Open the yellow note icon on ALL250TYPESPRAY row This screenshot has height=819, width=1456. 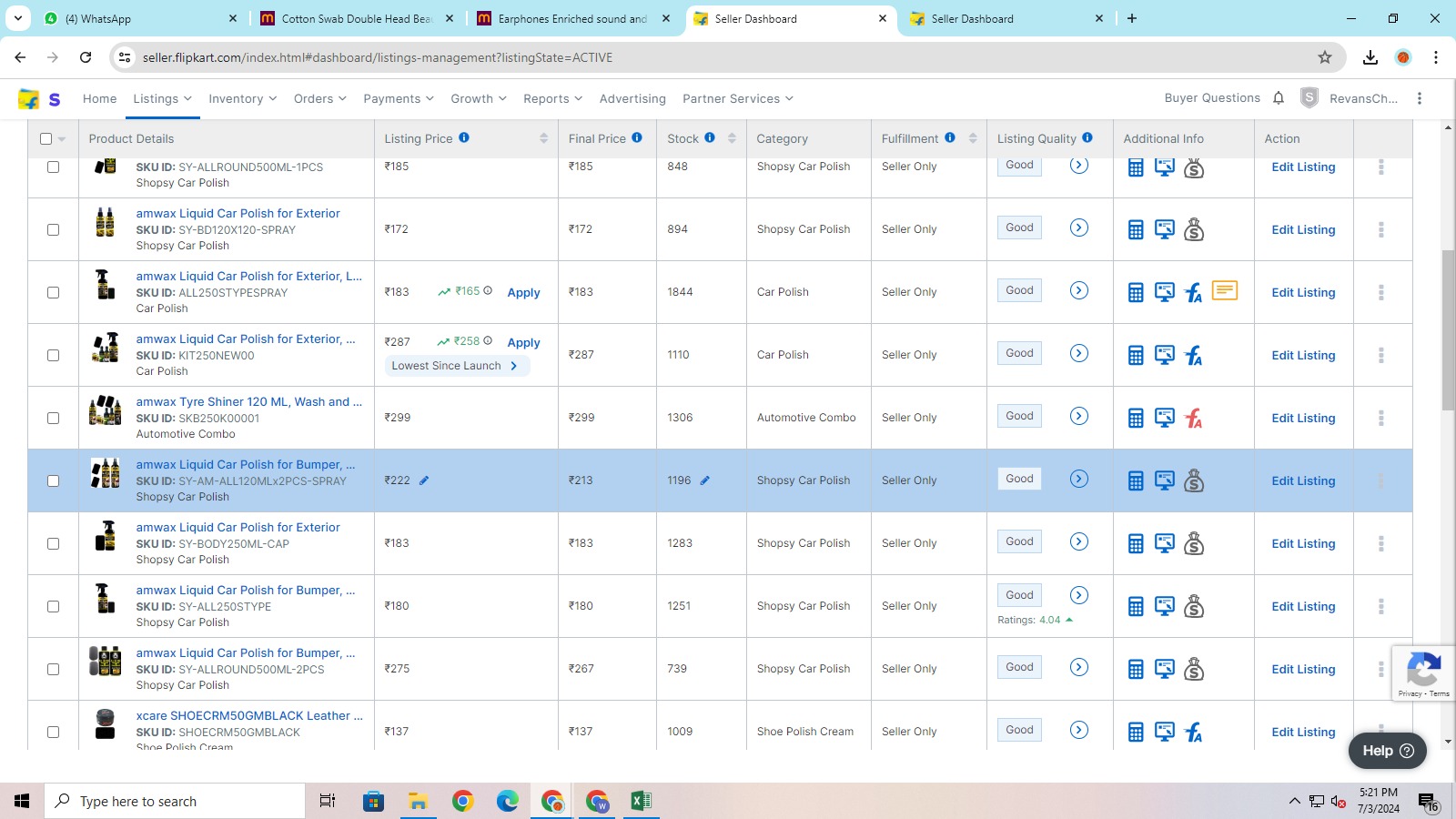point(1225,289)
